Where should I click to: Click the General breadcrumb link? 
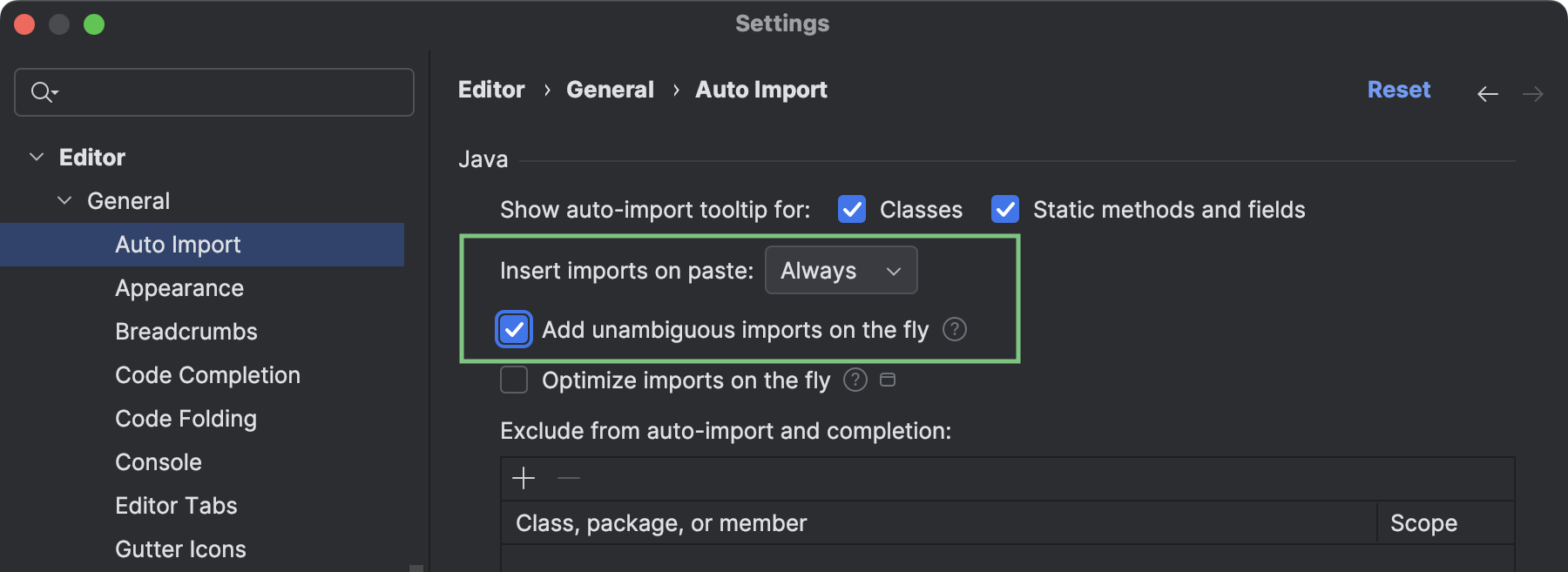610,90
